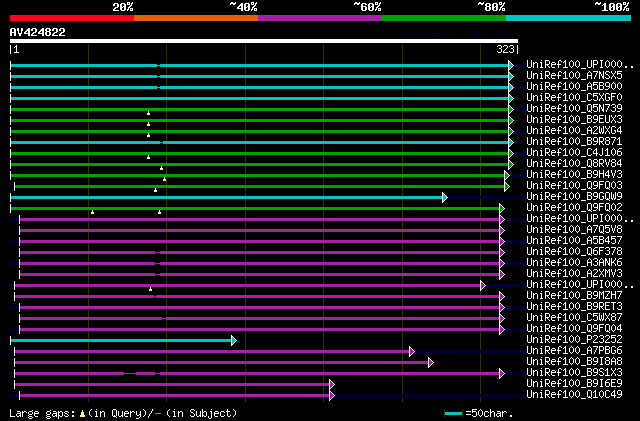Click the purple arrowhead ending the B9I8A8 alignment
640x421 pixels.
[431, 362]
